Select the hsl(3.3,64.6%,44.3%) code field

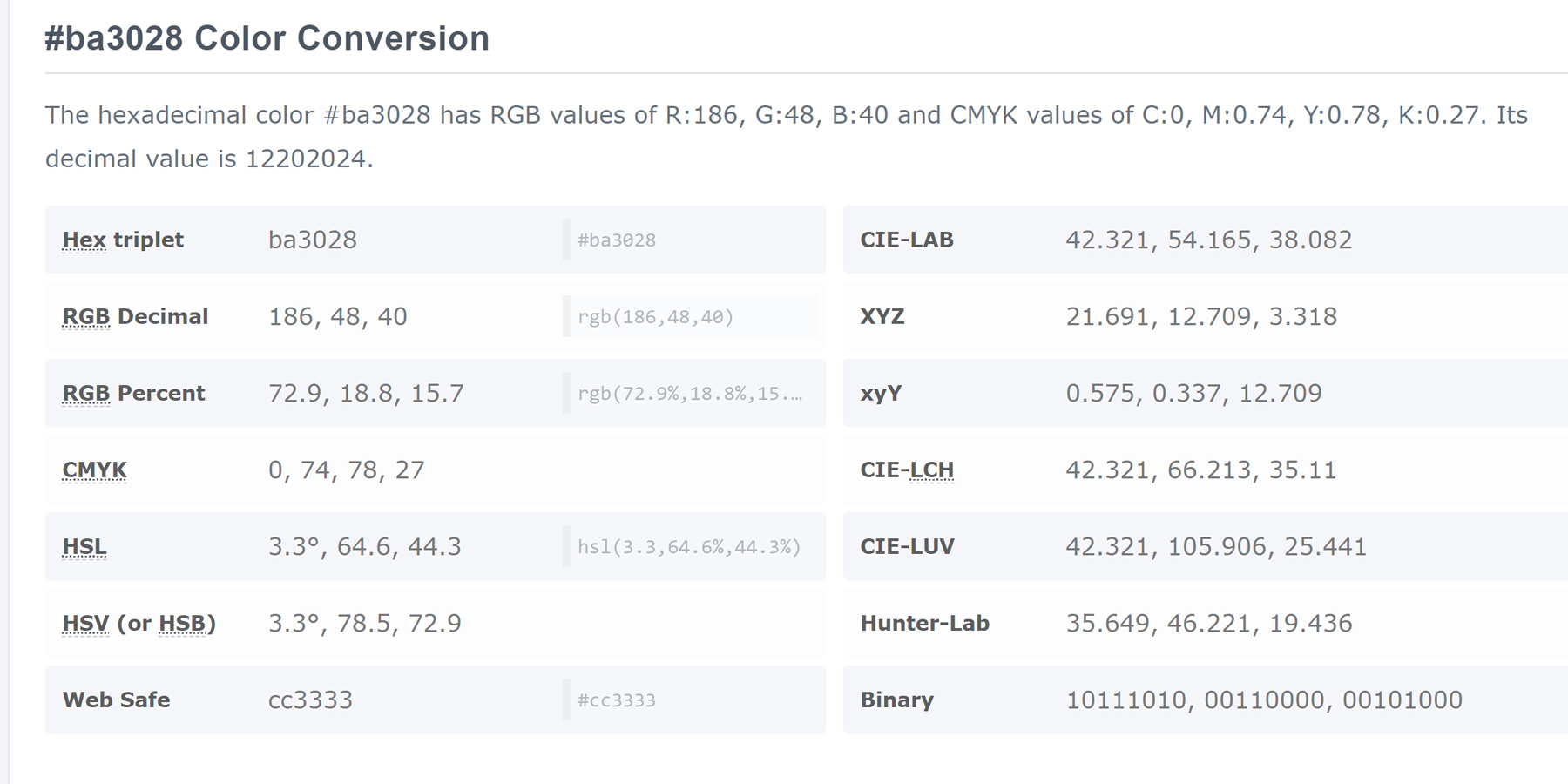tap(692, 546)
